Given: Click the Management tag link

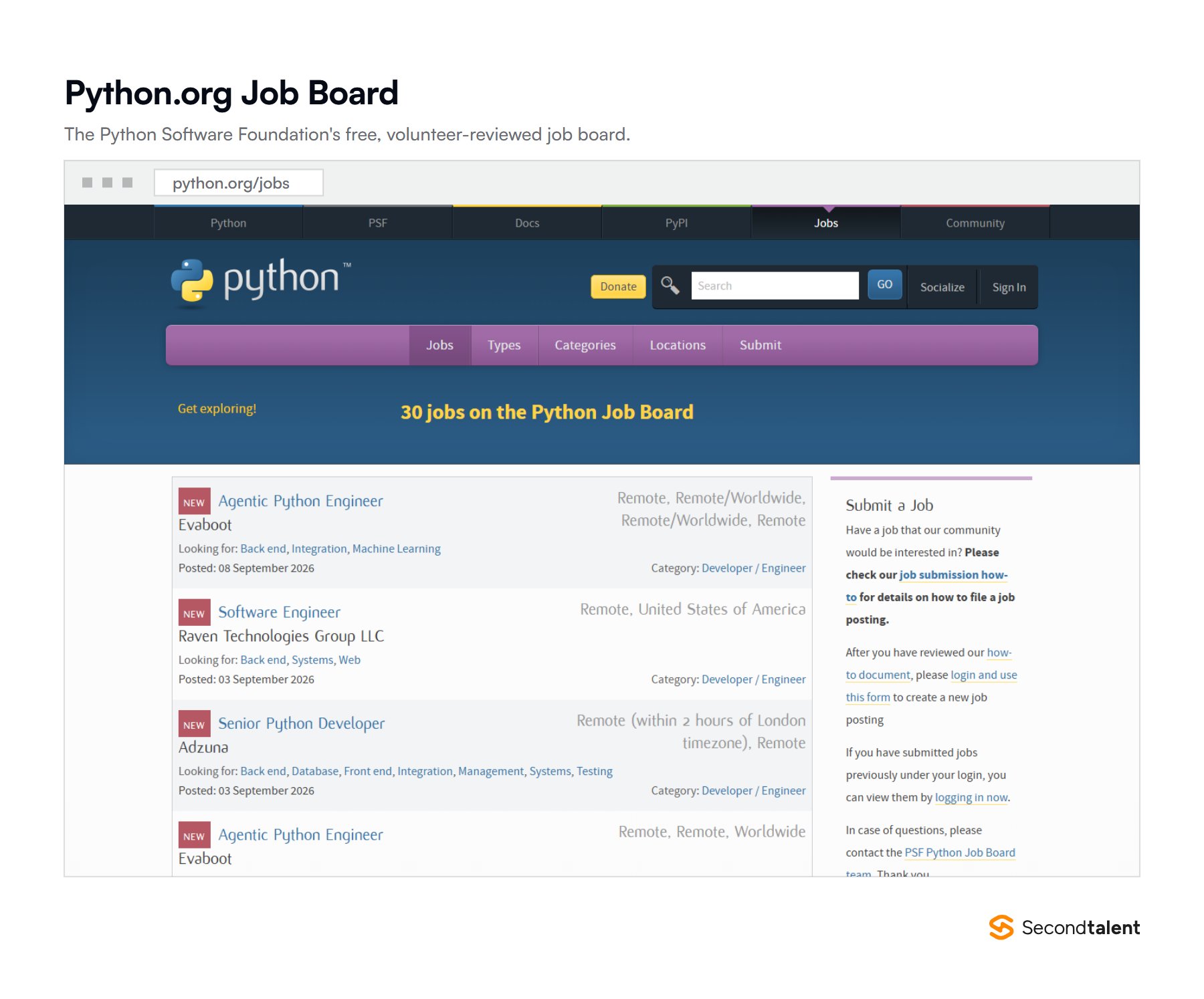Looking at the screenshot, I should (490, 771).
